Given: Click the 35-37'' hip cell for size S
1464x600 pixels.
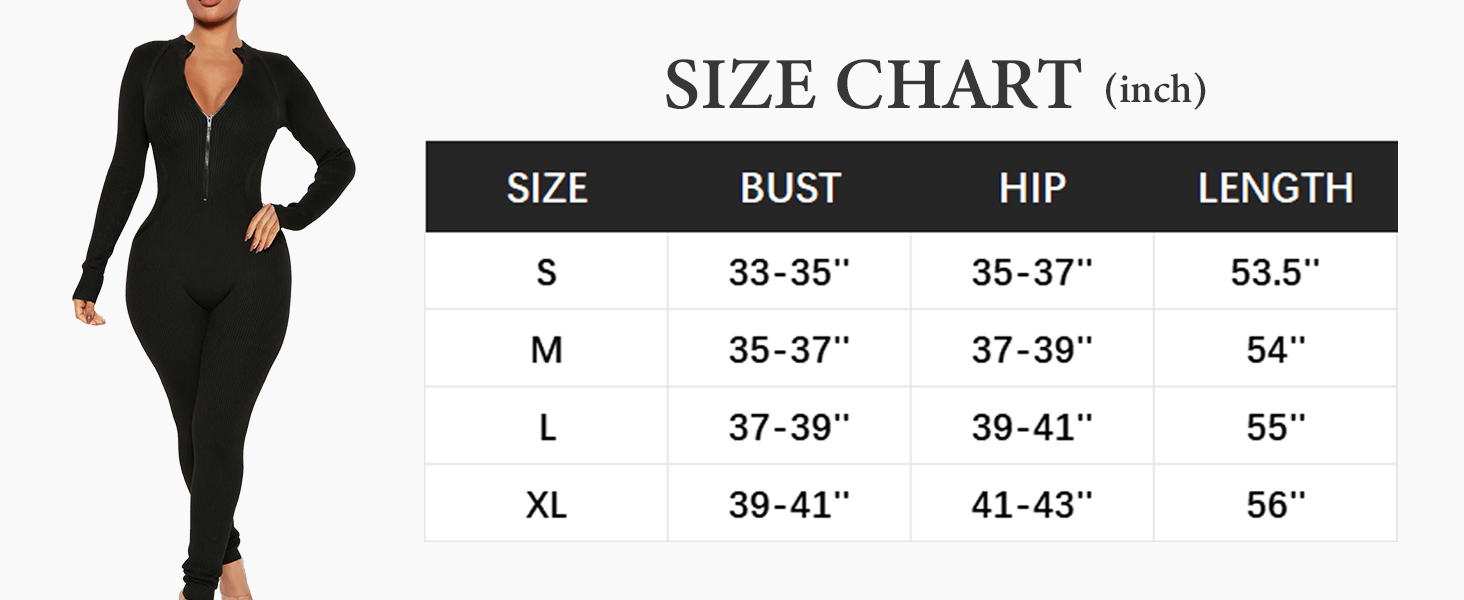Looking at the screenshot, I should click(1032, 272).
